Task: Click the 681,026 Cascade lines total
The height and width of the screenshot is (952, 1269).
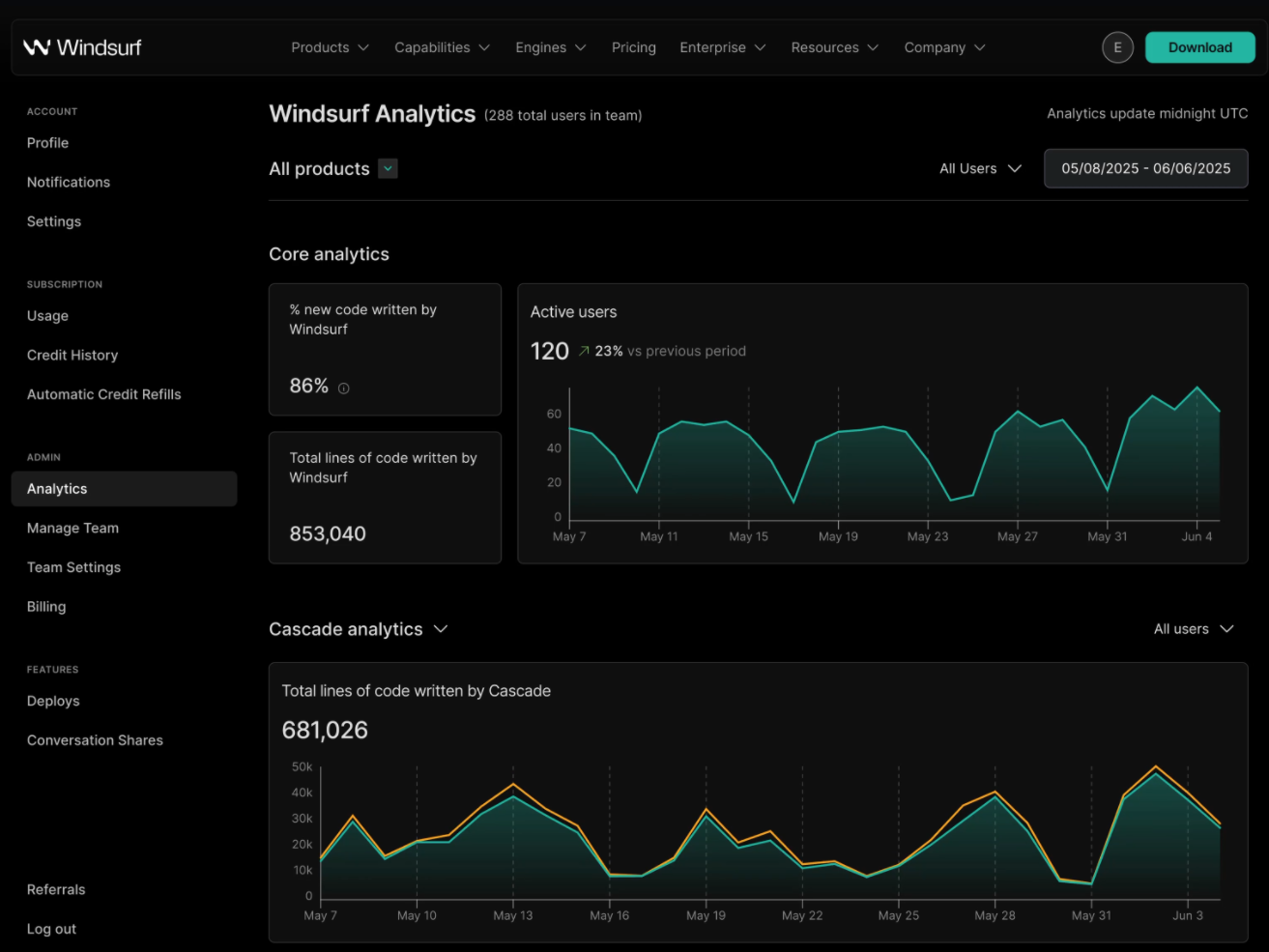Action: point(325,730)
